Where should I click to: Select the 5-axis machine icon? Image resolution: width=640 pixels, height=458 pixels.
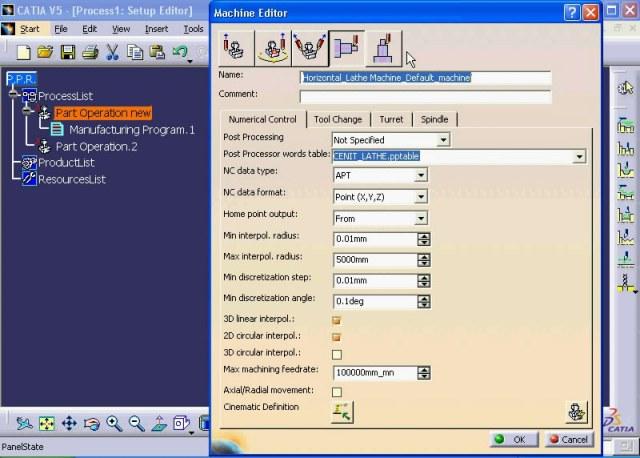310,48
